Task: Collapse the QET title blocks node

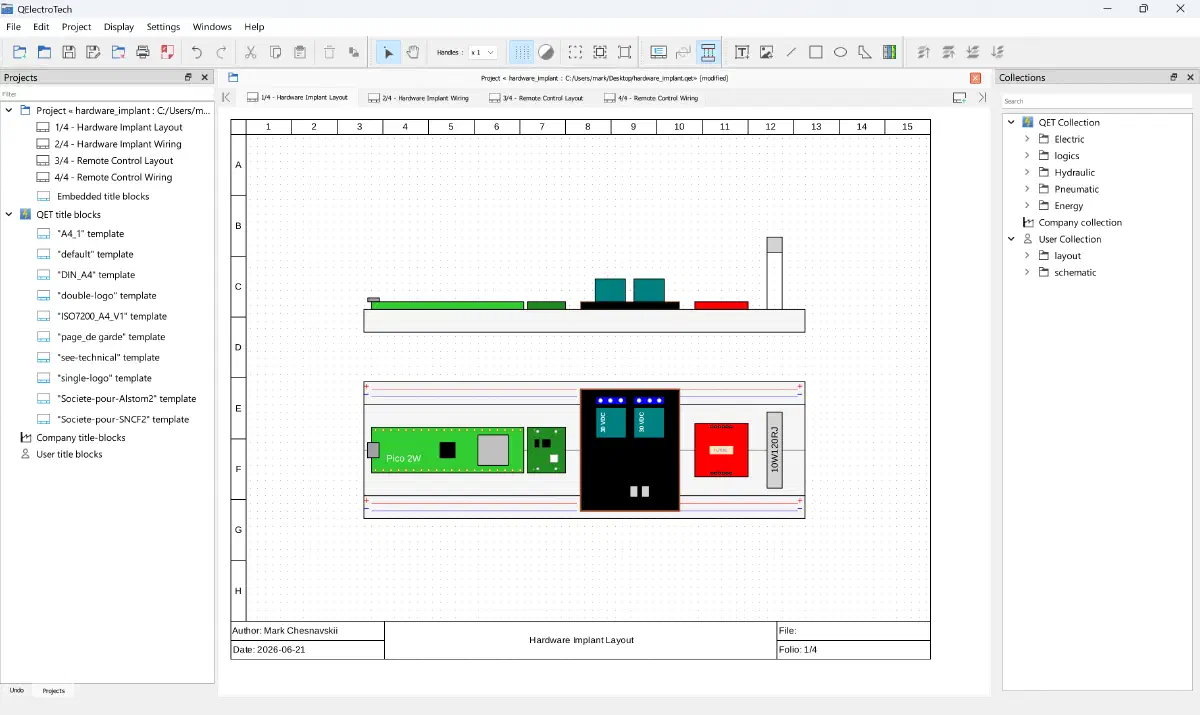Action: [9, 214]
